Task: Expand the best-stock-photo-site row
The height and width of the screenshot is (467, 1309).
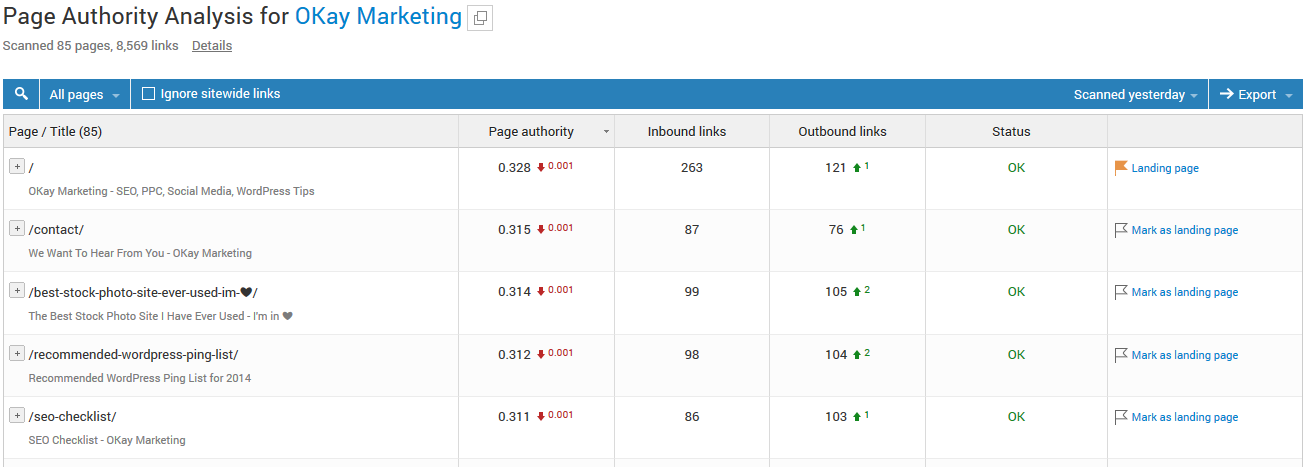Action: point(16,290)
